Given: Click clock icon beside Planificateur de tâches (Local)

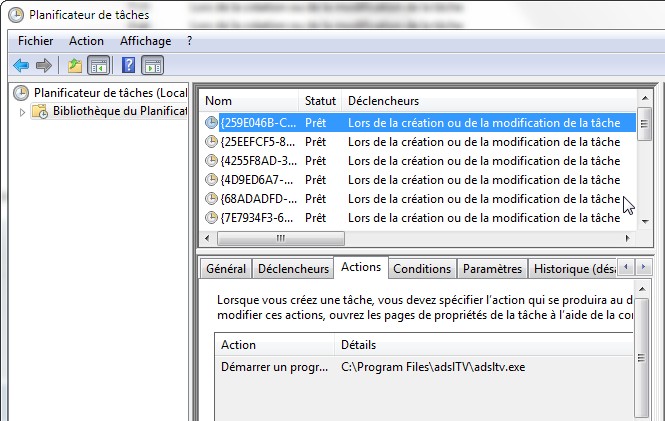Looking at the screenshot, I should (21, 93).
